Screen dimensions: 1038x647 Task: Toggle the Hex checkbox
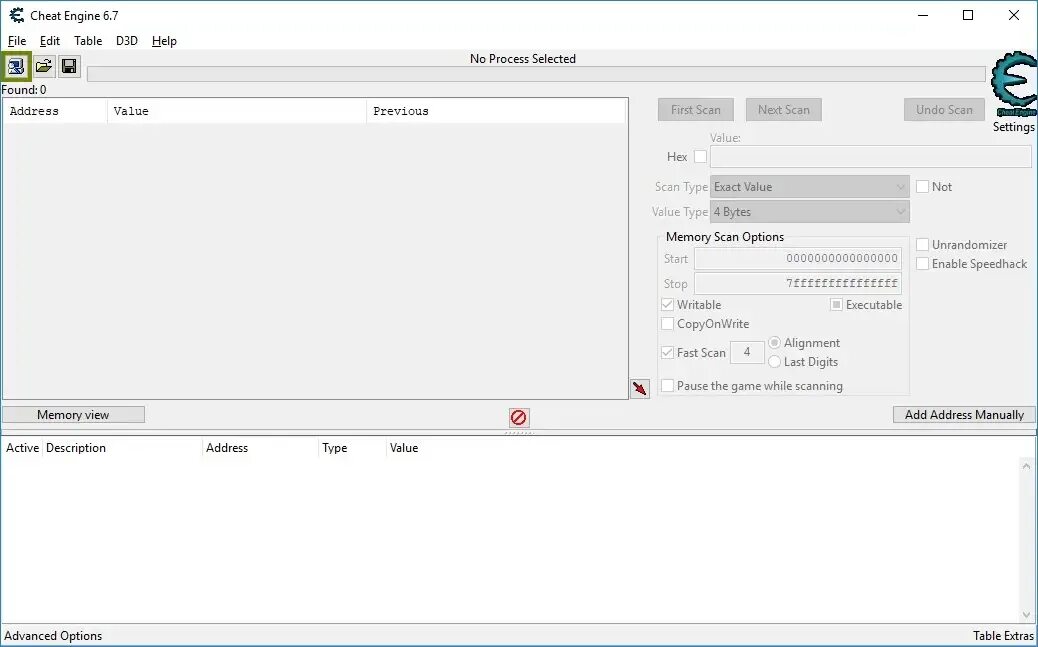[700, 157]
